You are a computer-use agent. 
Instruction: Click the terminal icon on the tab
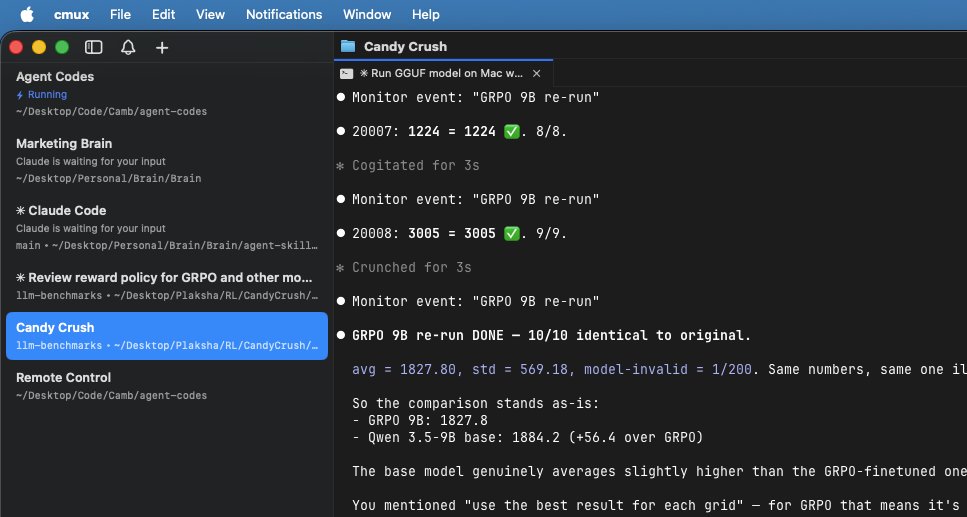pos(347,73)
